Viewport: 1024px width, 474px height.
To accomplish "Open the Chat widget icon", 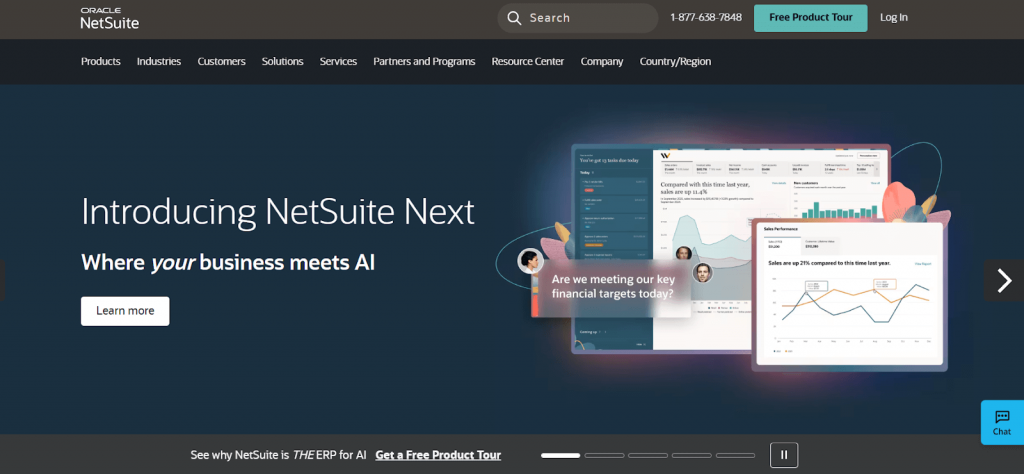I will [x=1002, y=422].
